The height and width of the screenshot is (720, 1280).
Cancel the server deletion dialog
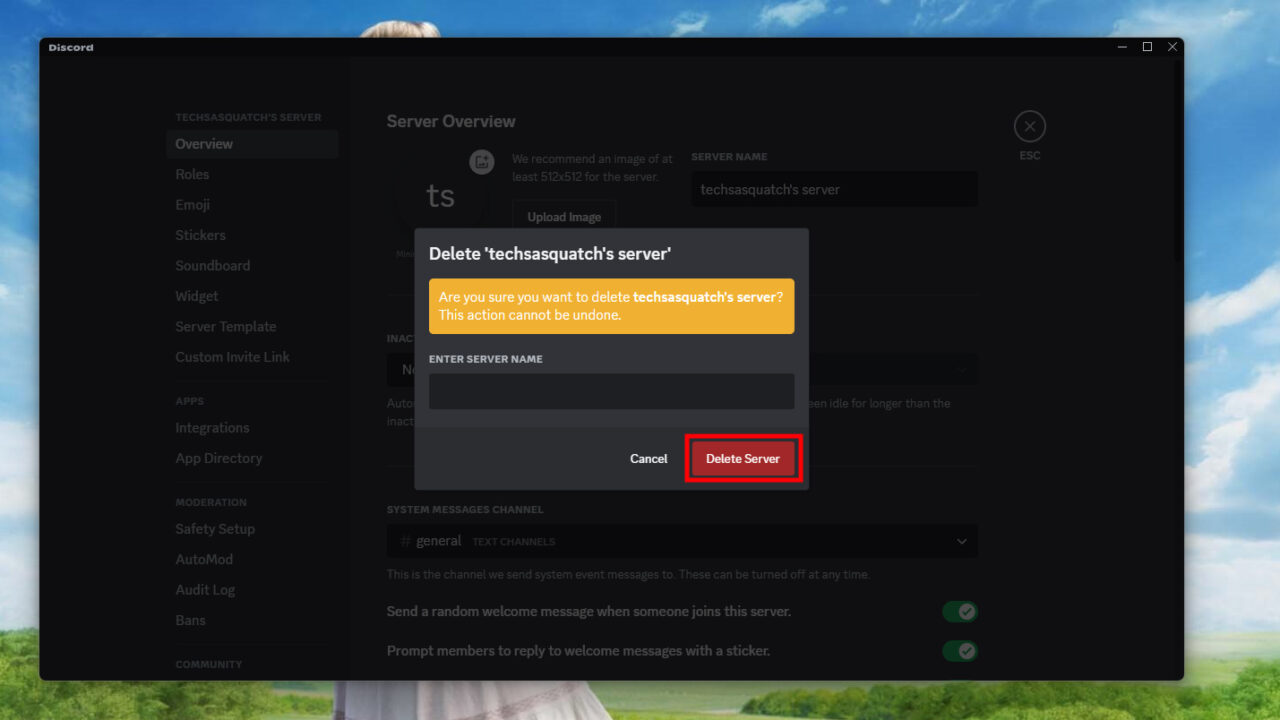648,458
